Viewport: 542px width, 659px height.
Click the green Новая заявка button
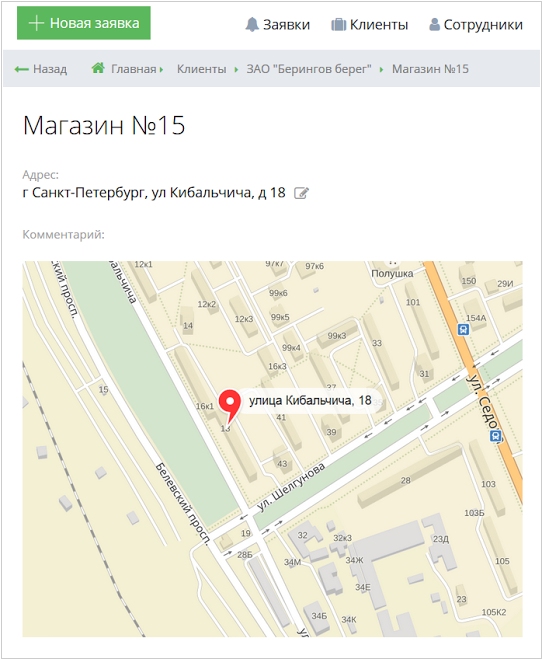coord(84,23)
